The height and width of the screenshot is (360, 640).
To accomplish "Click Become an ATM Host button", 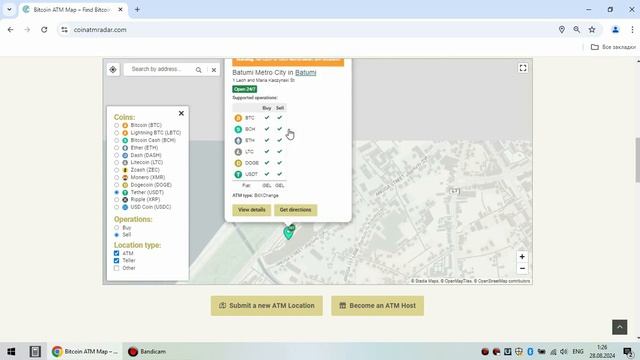I will pos(378,306).
